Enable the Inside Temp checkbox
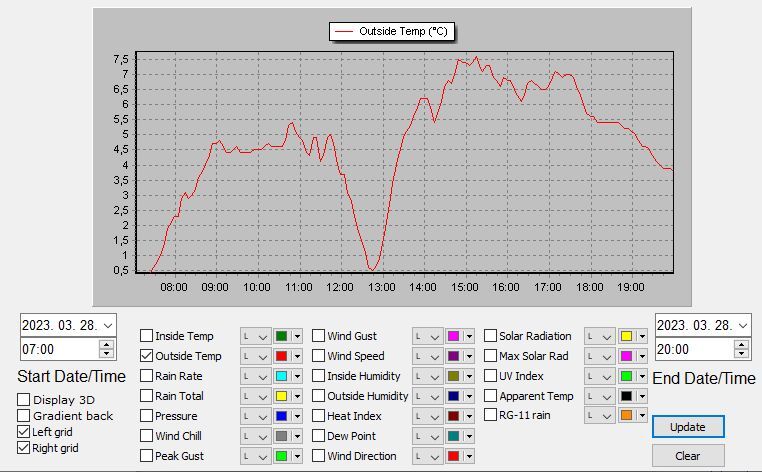 147,336
